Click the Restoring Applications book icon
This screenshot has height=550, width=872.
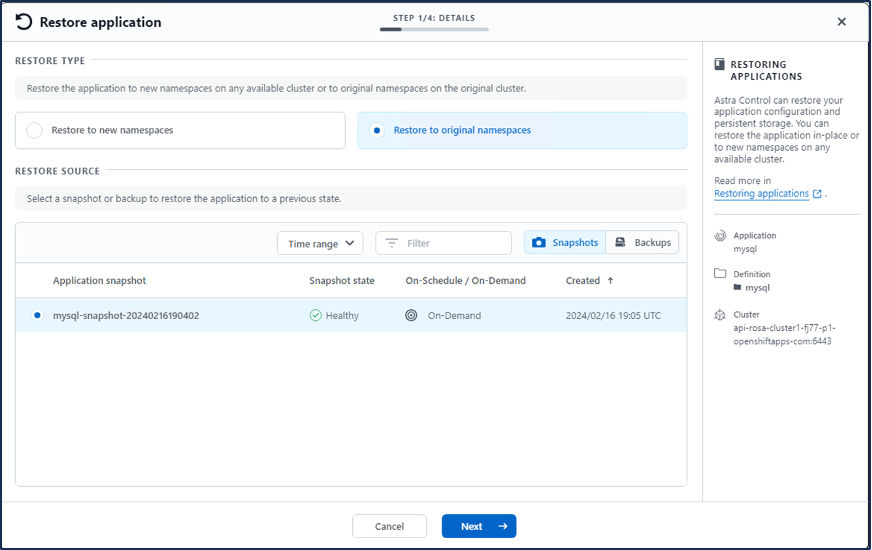719,64
